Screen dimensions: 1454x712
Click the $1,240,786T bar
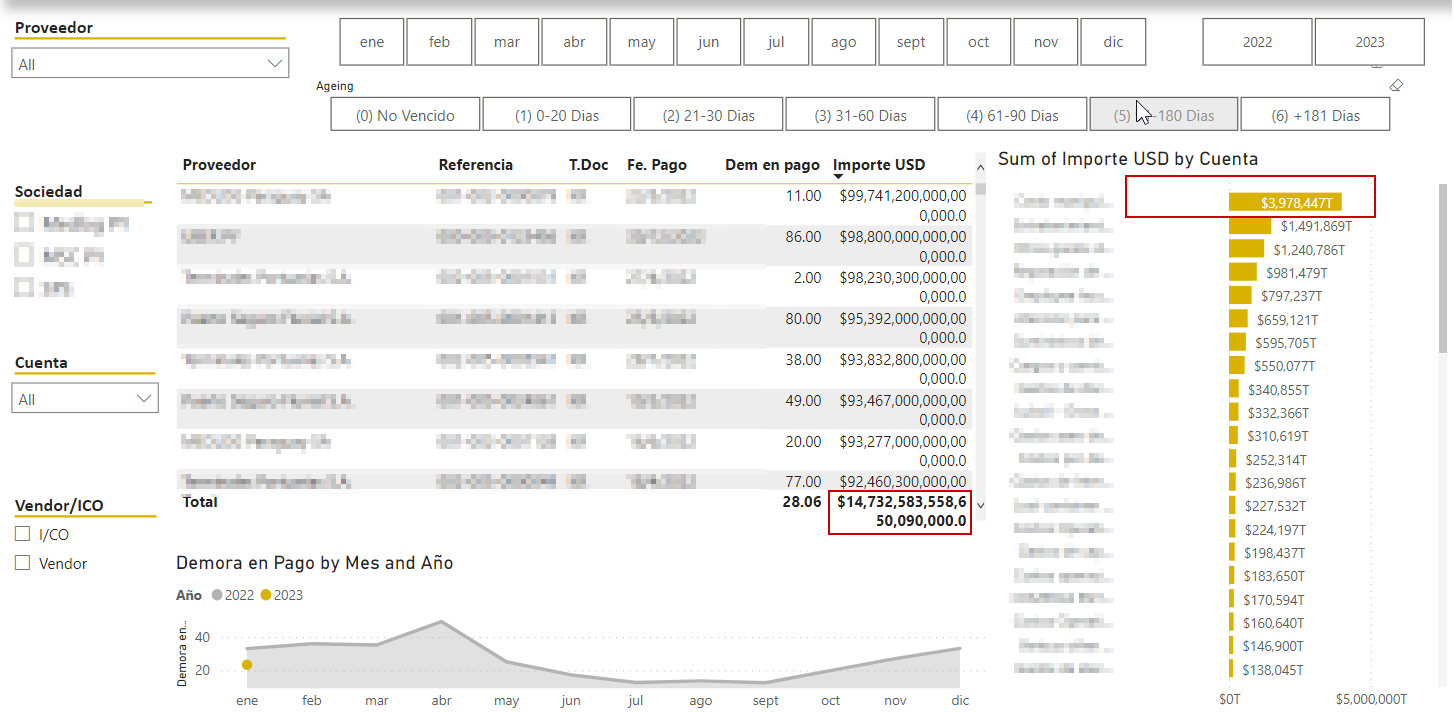tap(1246, 249)
